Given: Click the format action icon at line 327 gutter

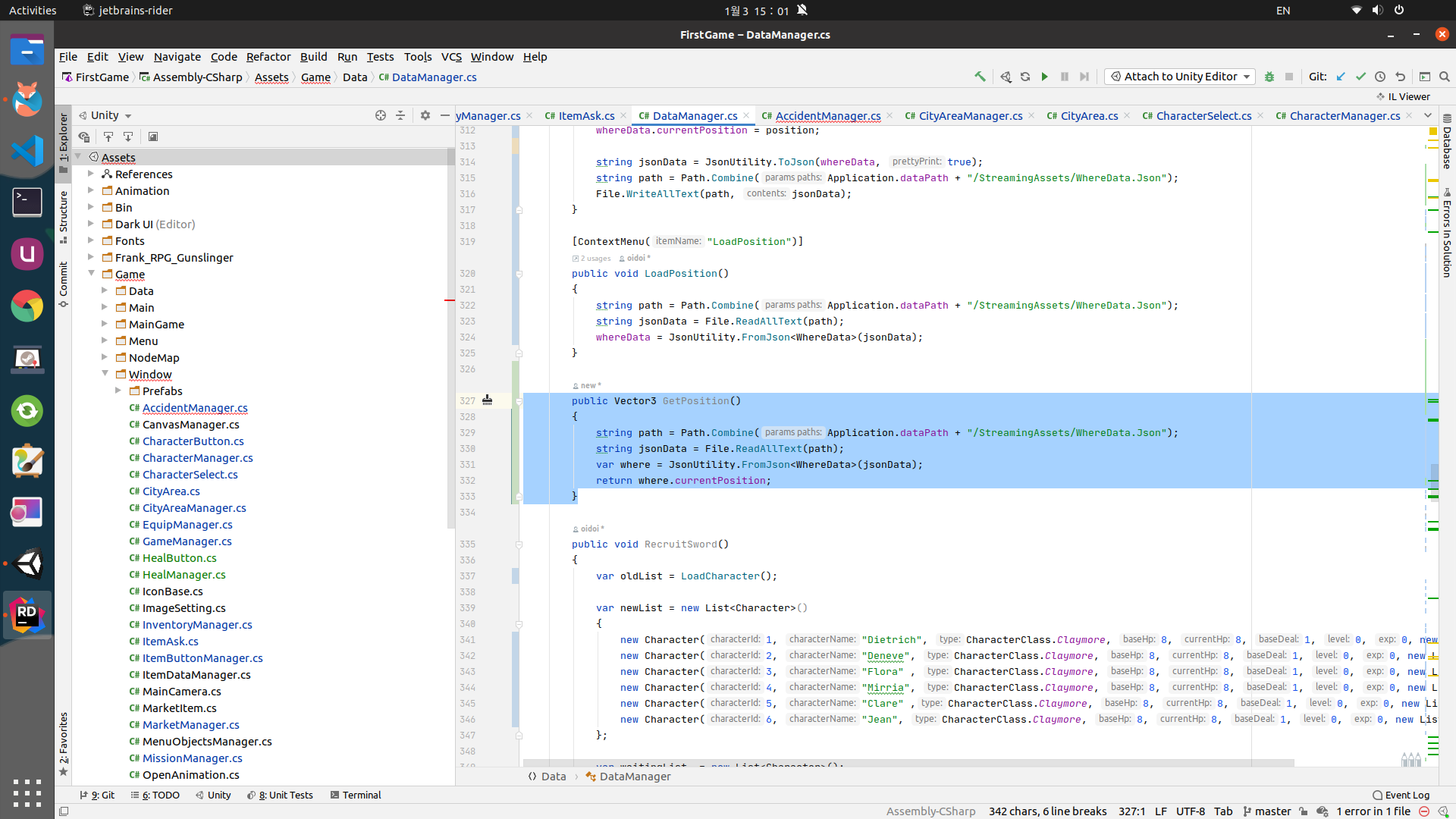Looking at the screenshot, I should pos(488,400).
